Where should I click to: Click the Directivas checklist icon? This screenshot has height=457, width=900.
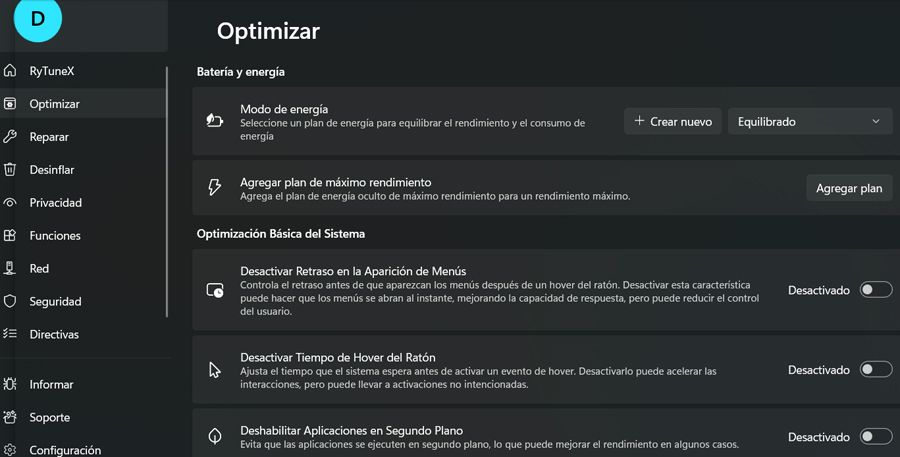[x=10, y=334]
